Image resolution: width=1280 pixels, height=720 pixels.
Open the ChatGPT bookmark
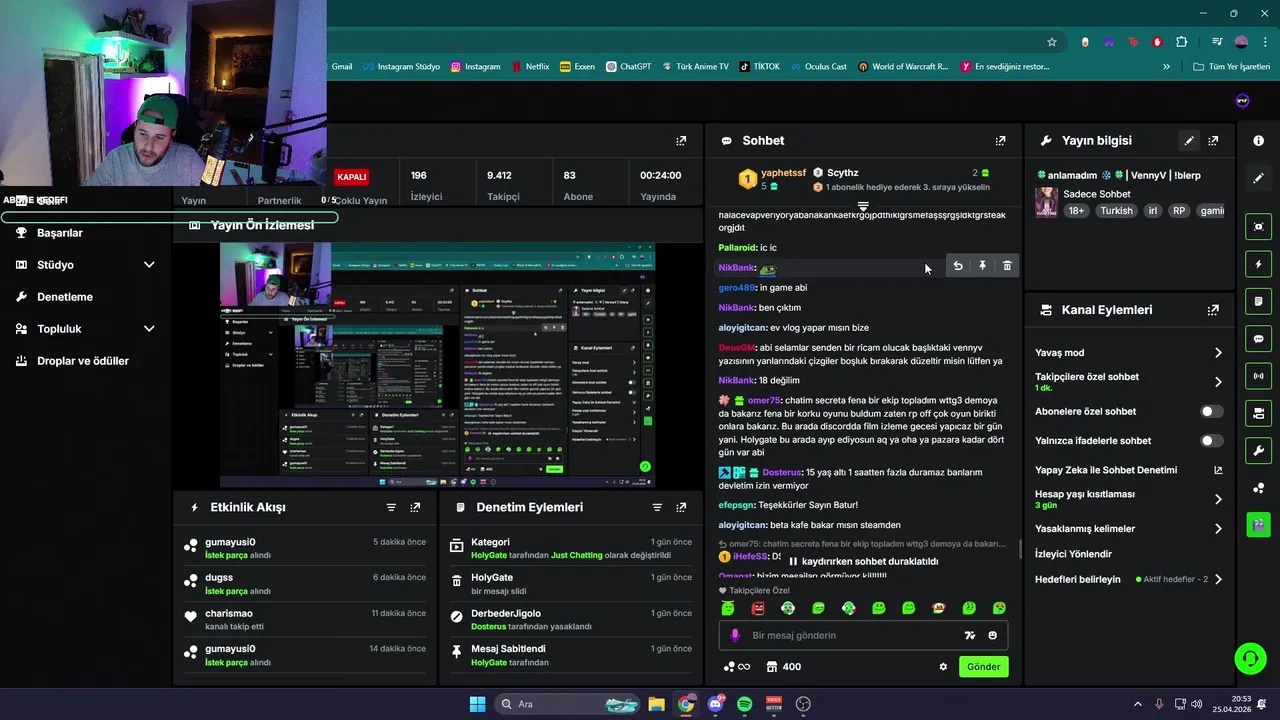click(628, 67)
